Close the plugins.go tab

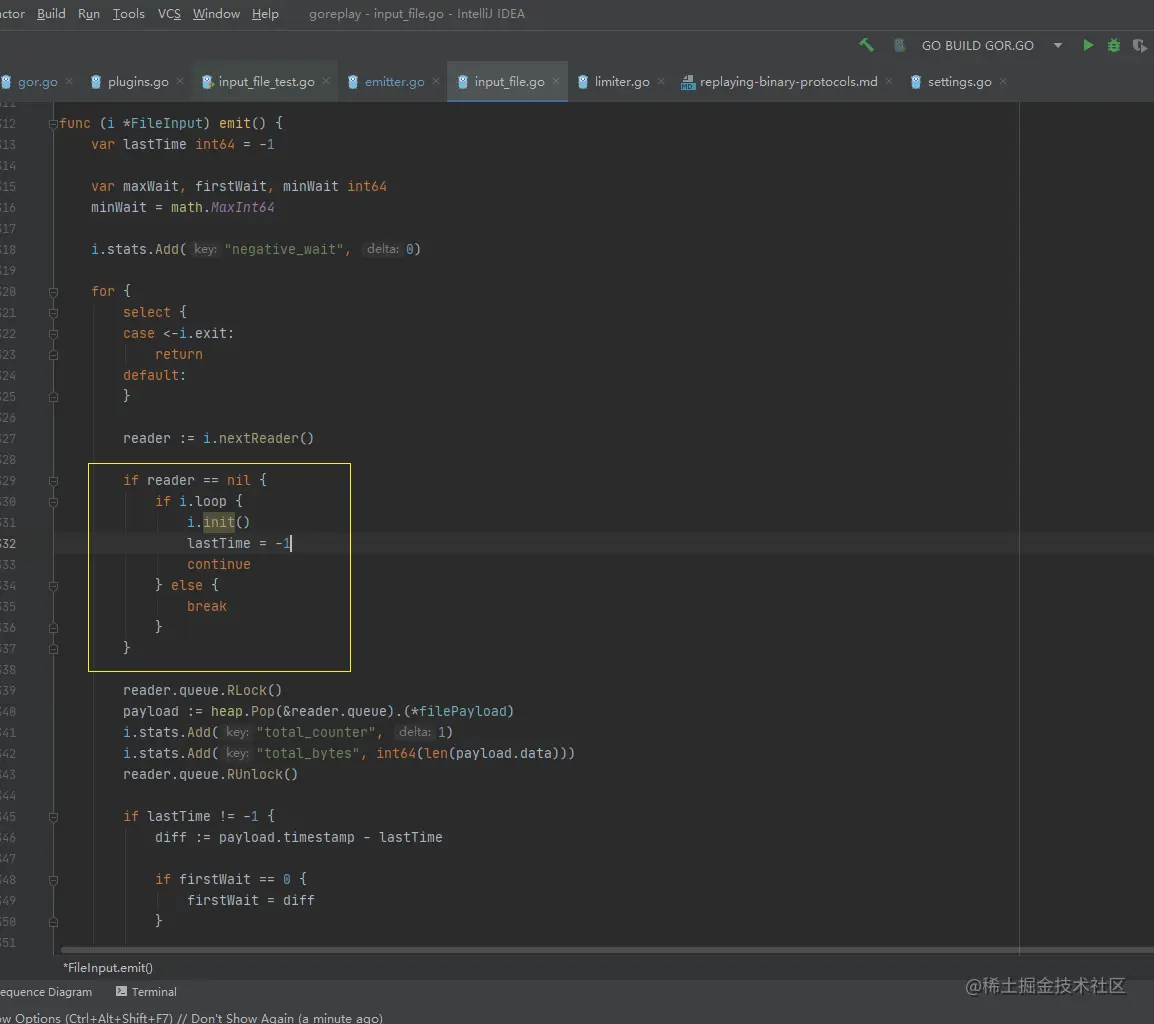(x=180, y=81)
